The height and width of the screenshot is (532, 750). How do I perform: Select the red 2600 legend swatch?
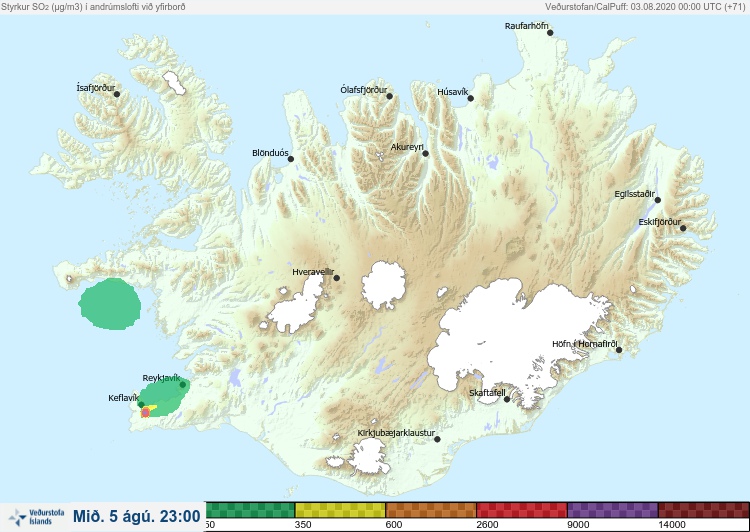click(x=522, y=510)
